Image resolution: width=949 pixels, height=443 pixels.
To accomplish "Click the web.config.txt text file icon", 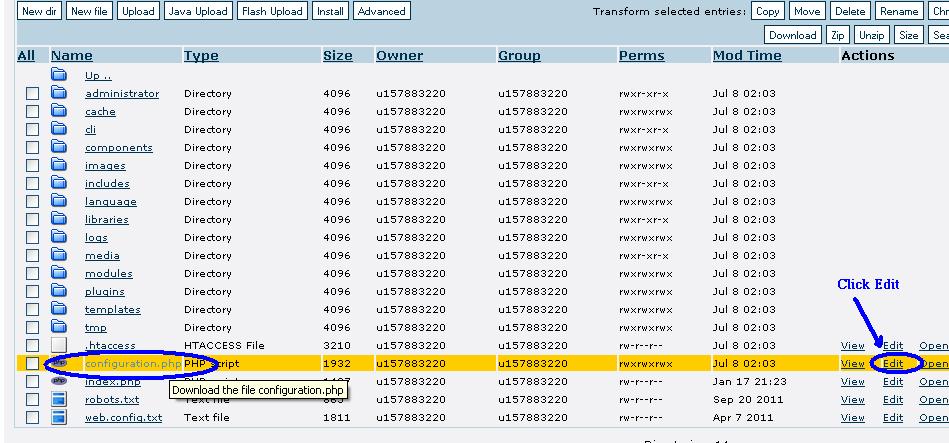I will (x=59, y=417).
